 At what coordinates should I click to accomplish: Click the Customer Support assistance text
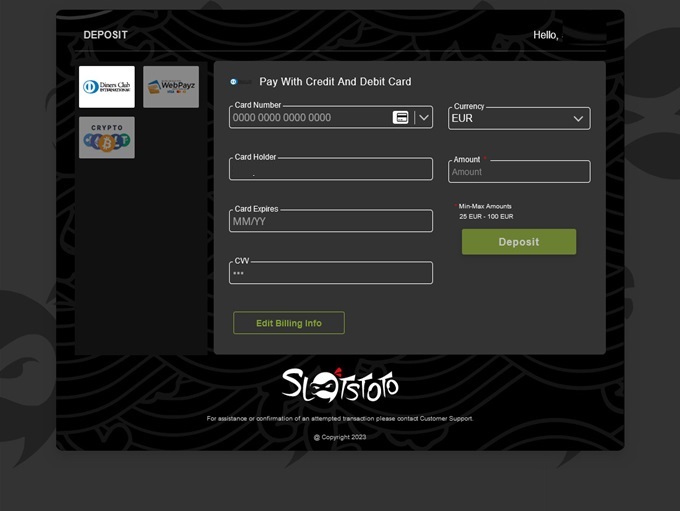tap(340, 419)
